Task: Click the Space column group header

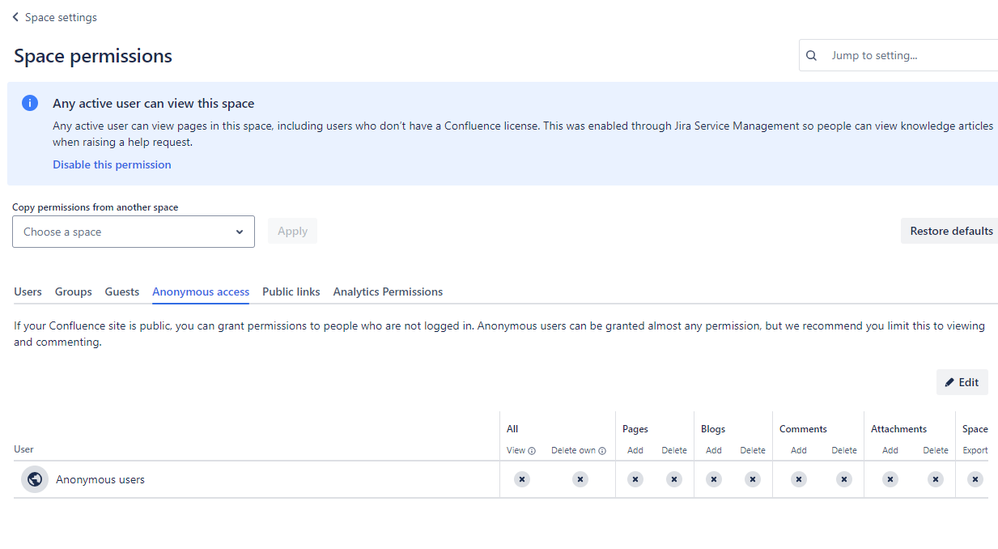Action: pyautogui.click(x=975, y=429)
